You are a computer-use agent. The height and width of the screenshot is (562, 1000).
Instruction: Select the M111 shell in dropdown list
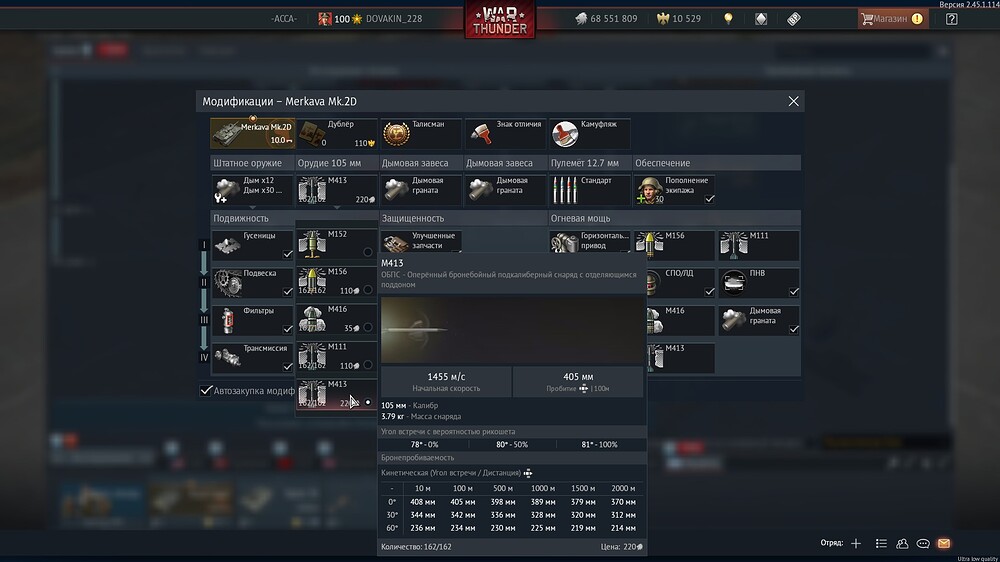point(336,356)
